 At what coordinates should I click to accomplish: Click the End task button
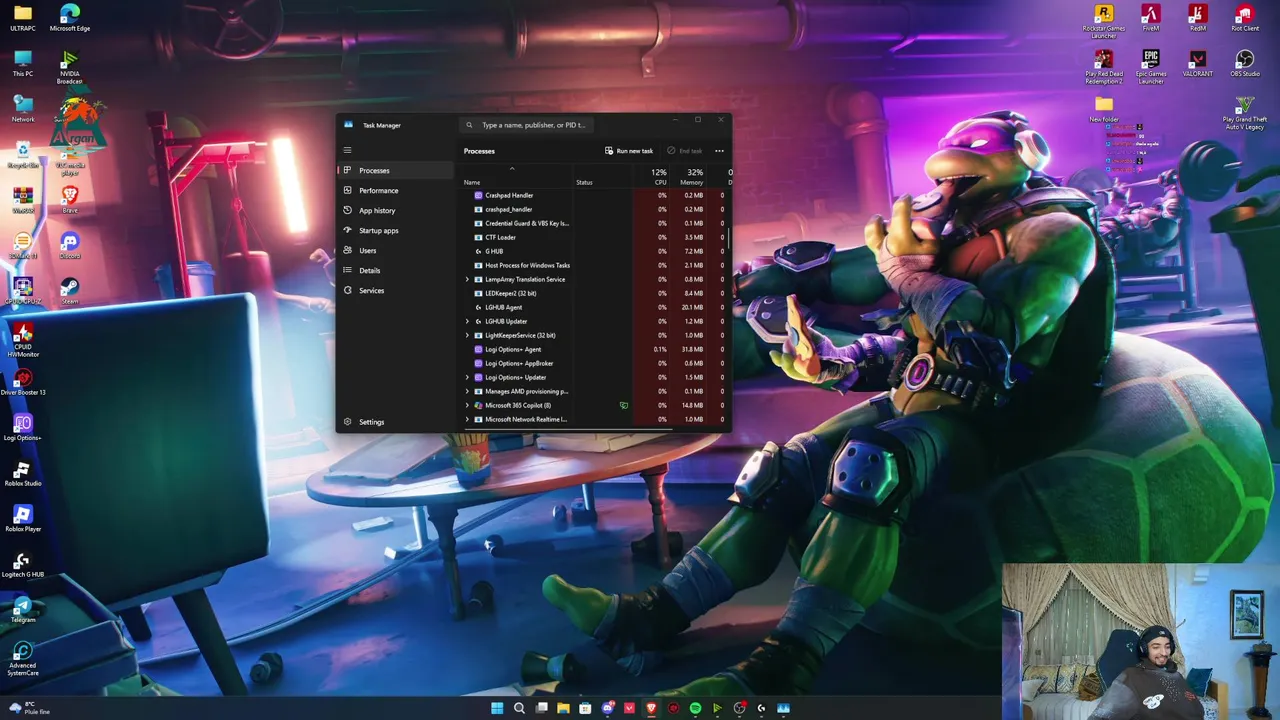coord(684,151)
